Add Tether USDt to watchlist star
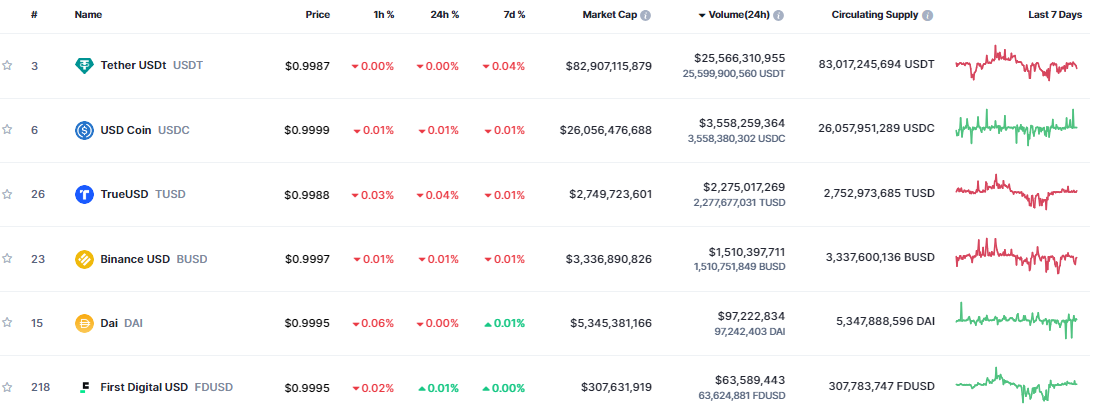 (x=8, y=65)
